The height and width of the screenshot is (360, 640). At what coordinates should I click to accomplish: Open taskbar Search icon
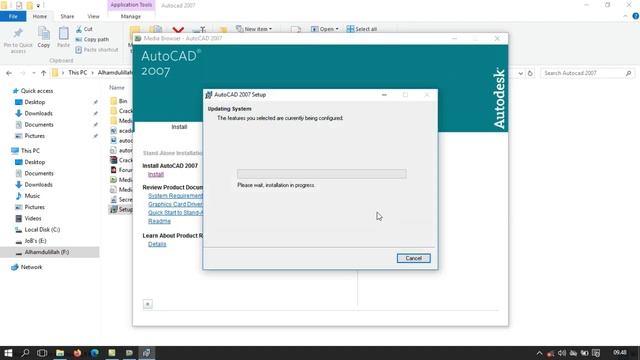pos(25,353)
